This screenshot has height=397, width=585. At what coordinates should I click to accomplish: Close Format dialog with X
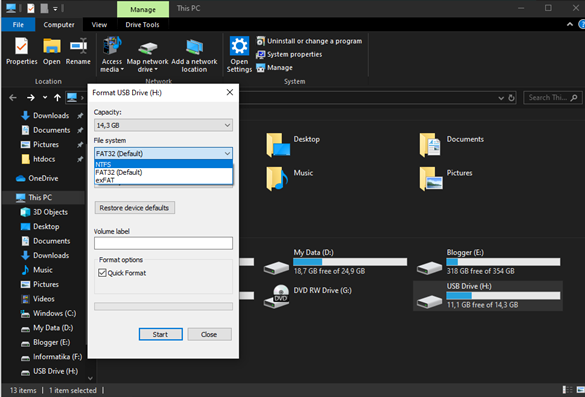click(230, 92)
